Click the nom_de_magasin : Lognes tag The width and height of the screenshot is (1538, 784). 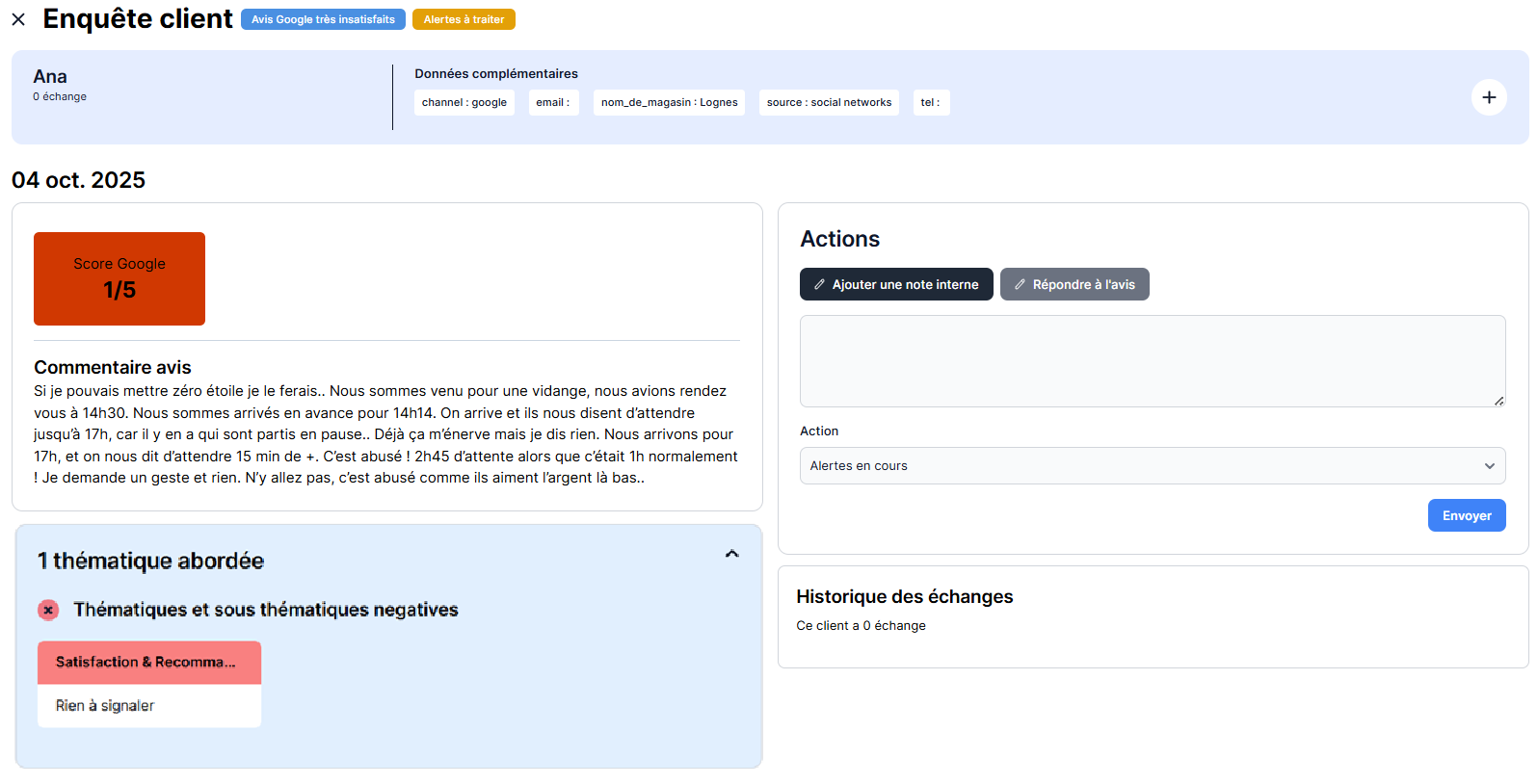pos(669,103)
